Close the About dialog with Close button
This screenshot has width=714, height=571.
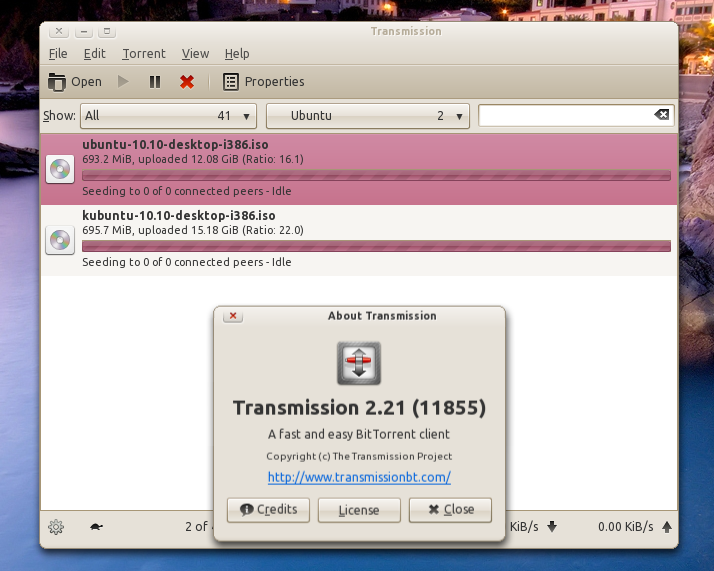coord(450,510)
